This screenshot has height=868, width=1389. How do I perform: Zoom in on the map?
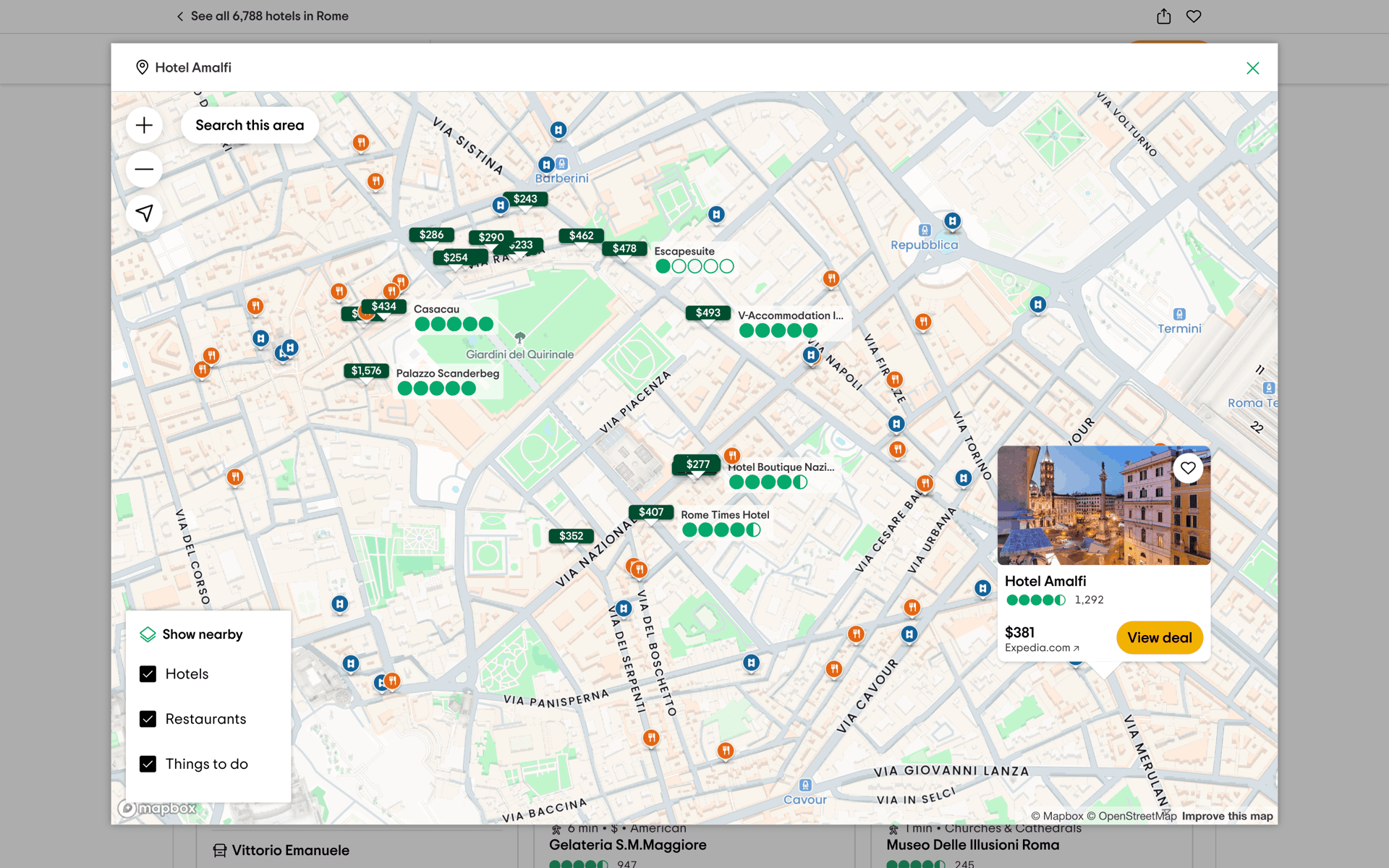pyautogui.click(x=144, y=125)
